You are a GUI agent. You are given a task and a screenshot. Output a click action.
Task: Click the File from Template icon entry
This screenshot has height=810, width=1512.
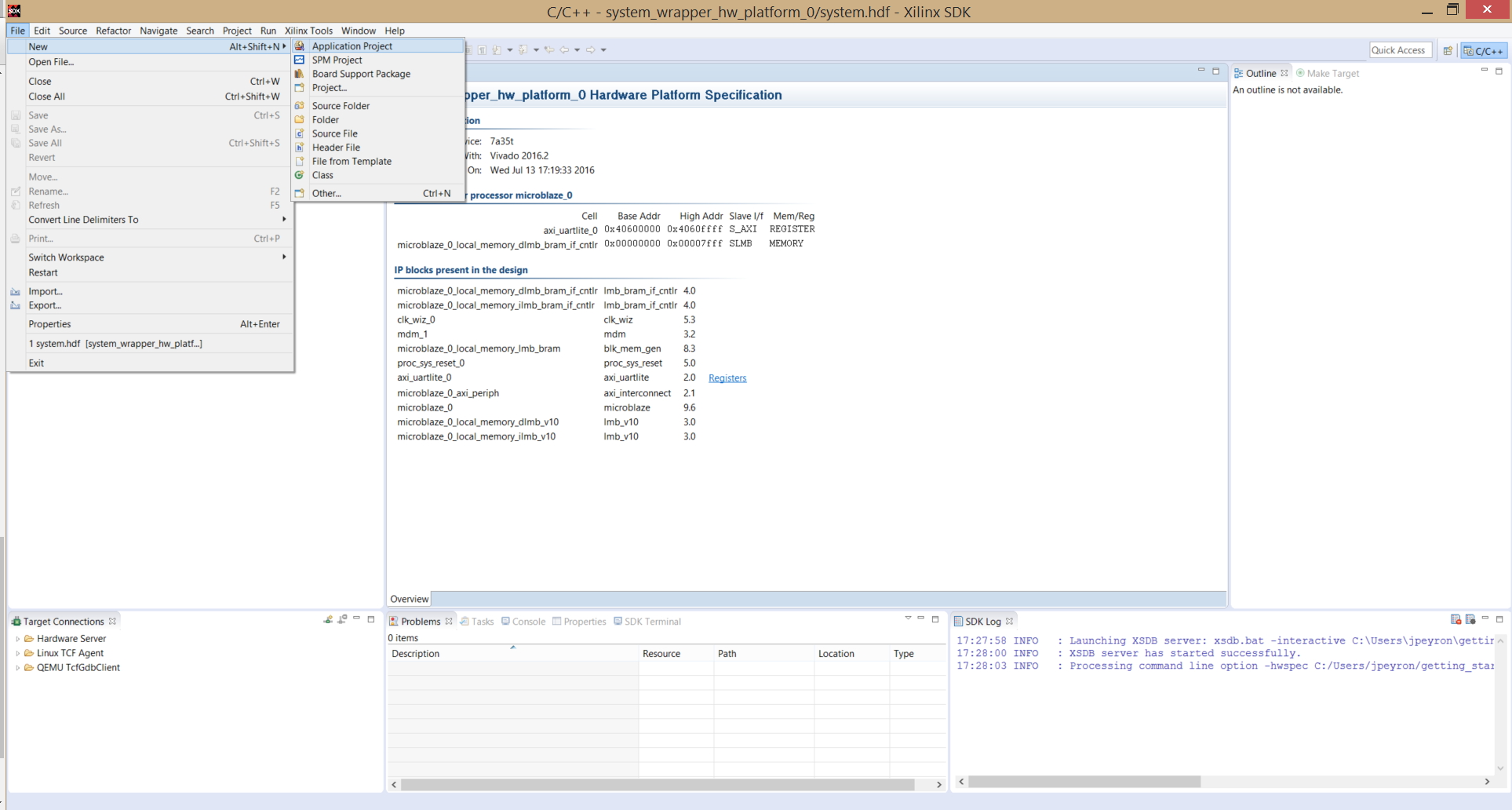[x=299, y=161]
